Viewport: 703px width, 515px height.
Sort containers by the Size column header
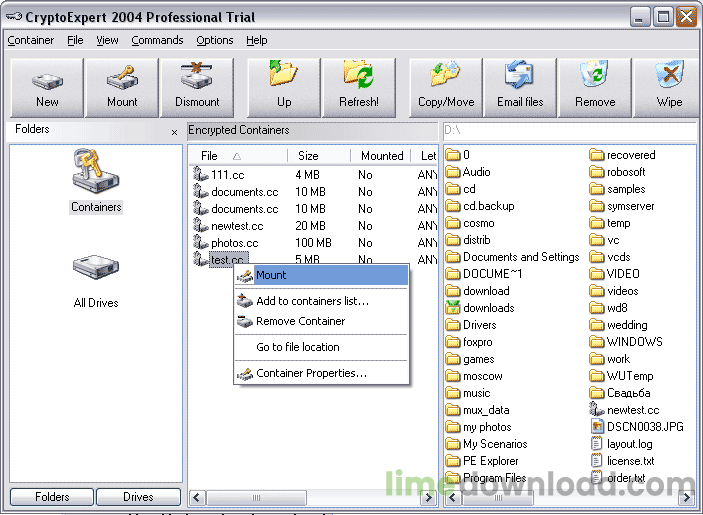[x=319, y=156]
